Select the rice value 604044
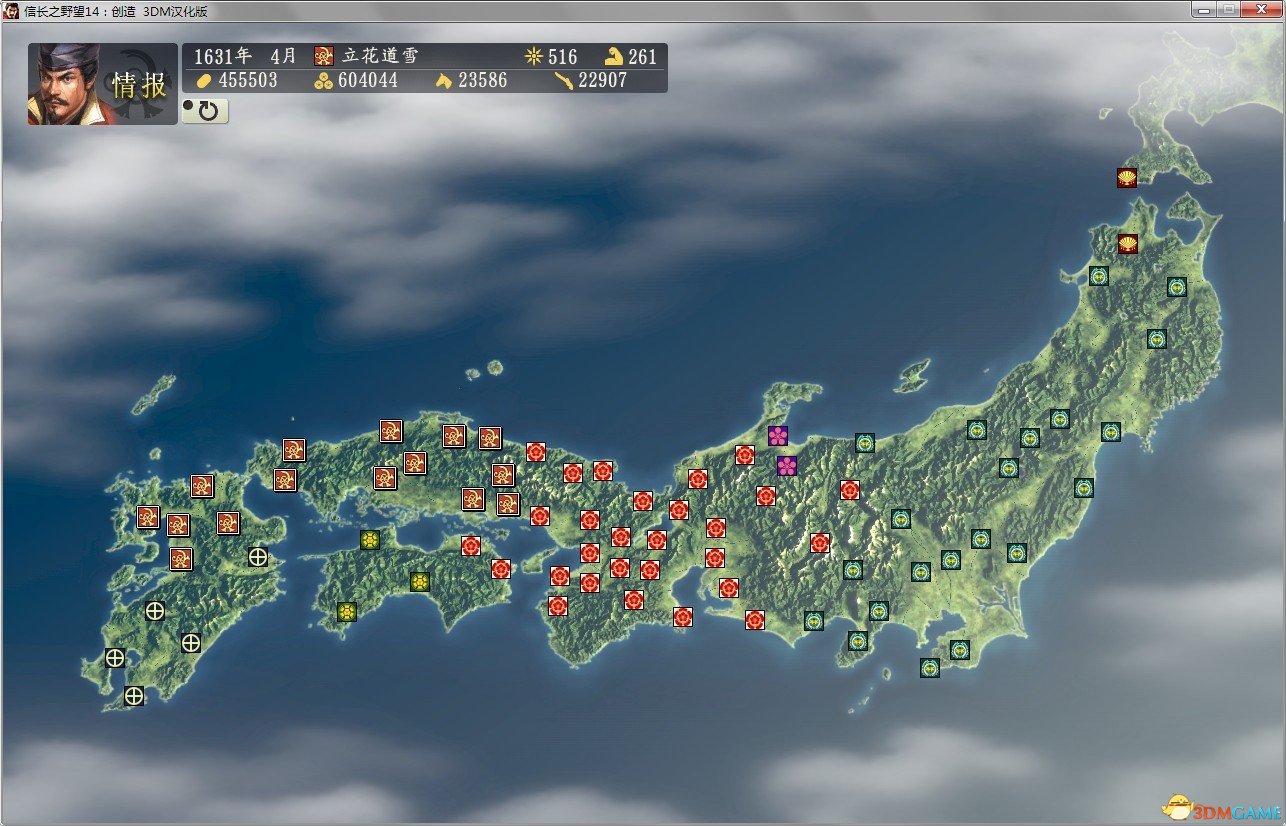1286x826 pixels. (368, 80)
